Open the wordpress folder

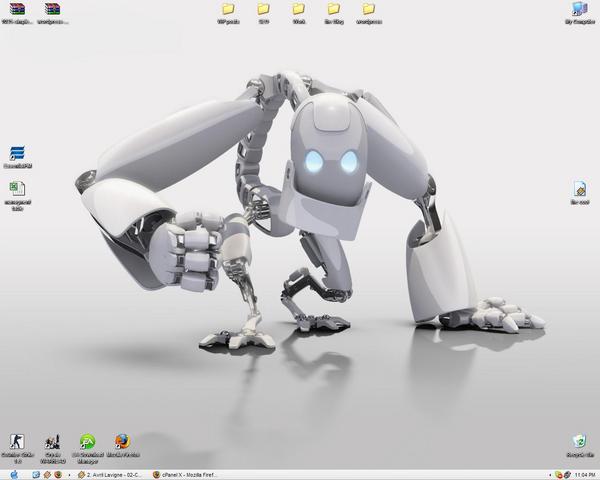click(x=369, y=13)
